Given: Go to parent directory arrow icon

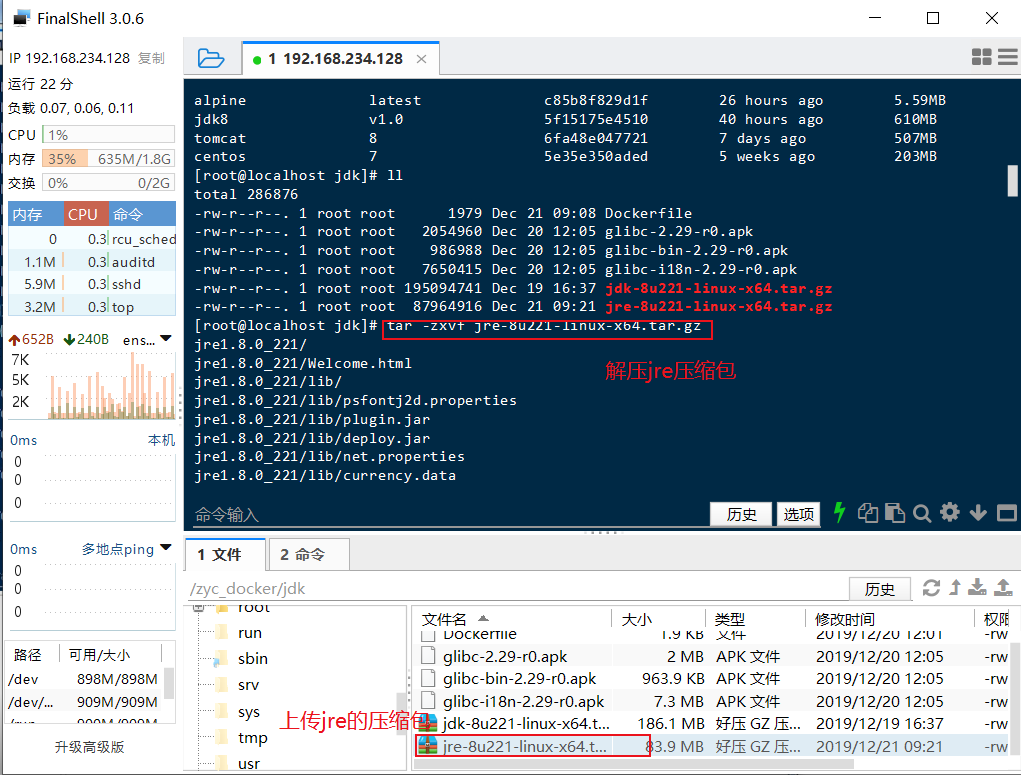Looking at the screenshot, I should point(955,587).
